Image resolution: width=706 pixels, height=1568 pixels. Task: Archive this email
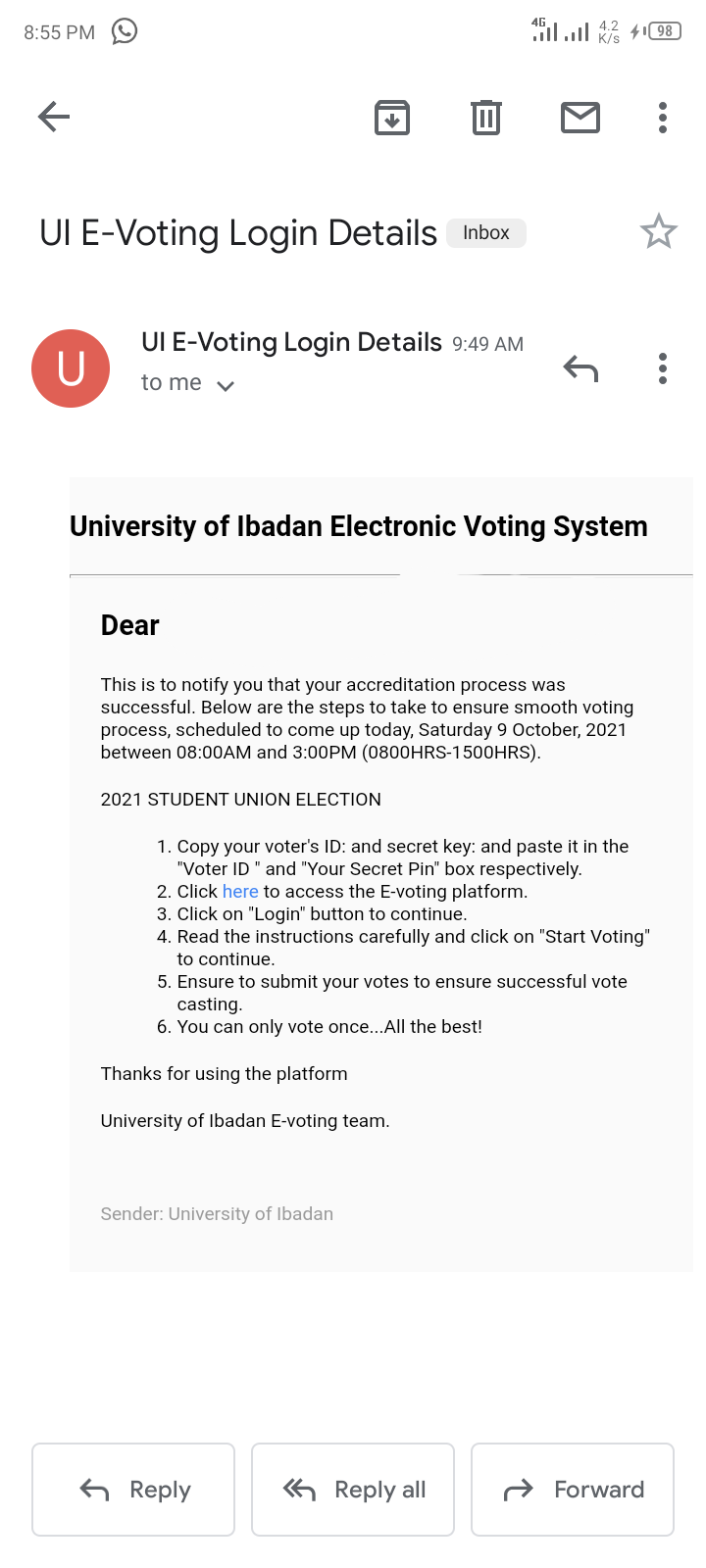[x=392, y=118]
